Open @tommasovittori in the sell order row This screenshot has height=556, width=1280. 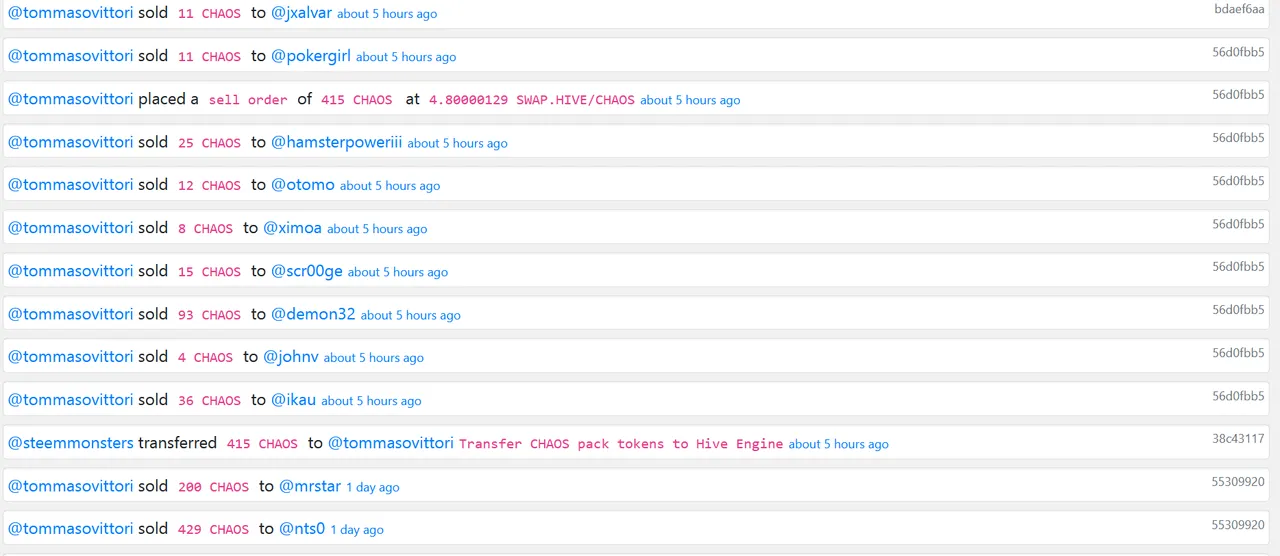pos(71,99)
